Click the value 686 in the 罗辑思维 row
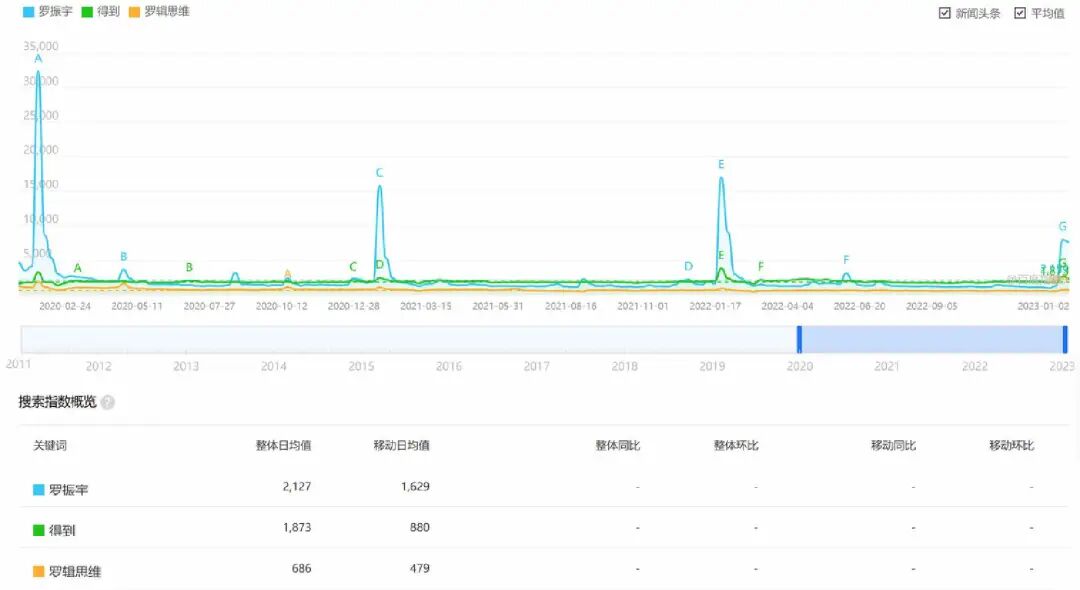 (301, 569)
